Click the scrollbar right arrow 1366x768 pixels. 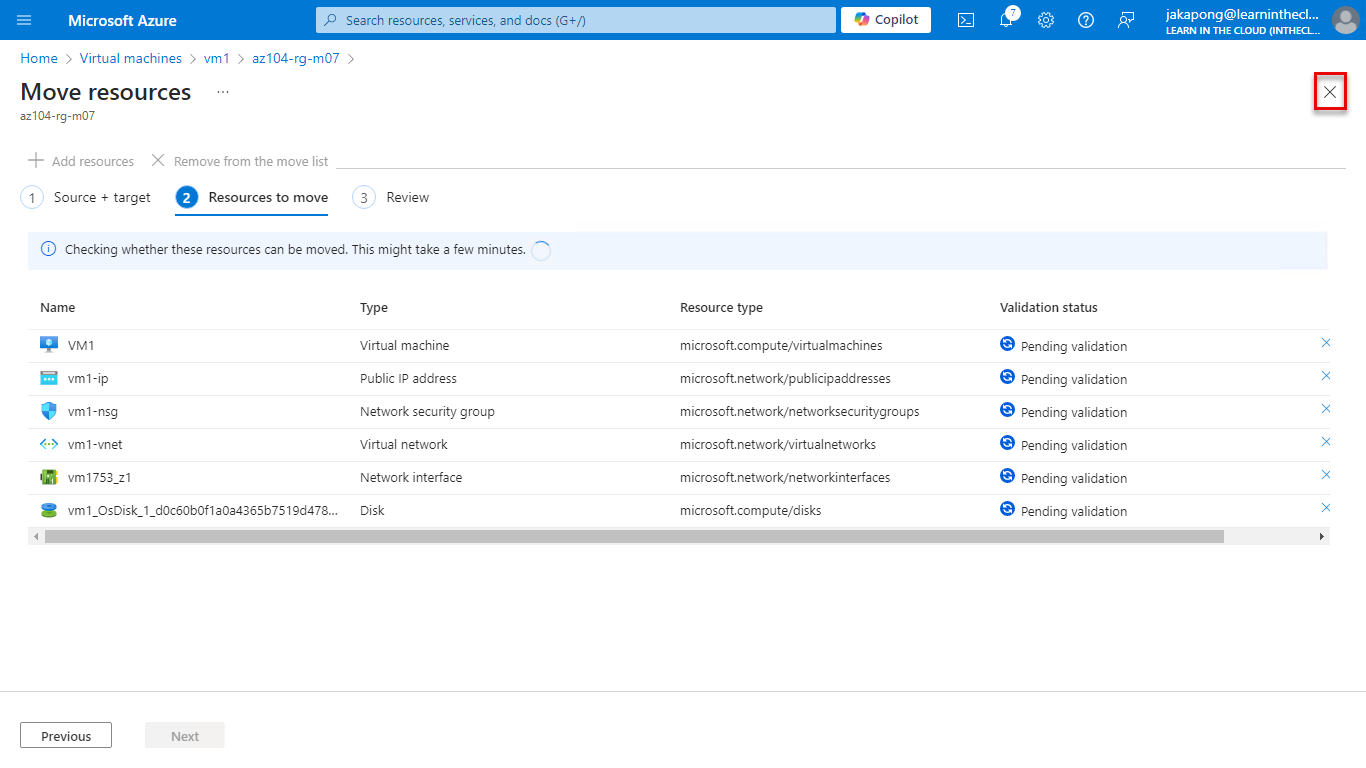[1322, 537]
